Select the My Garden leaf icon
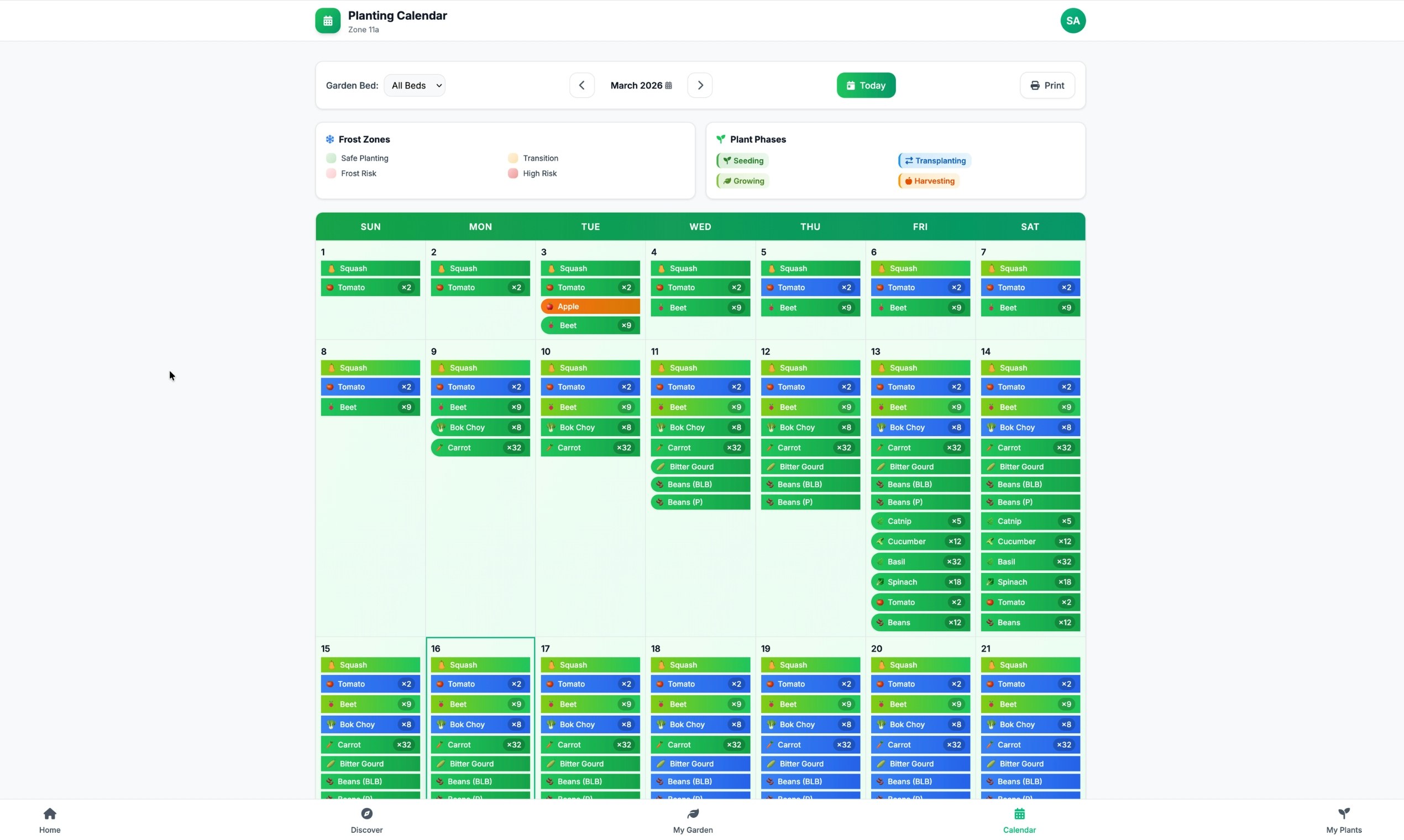Viewport: 1404px width, 840px height. coord(693,813)
